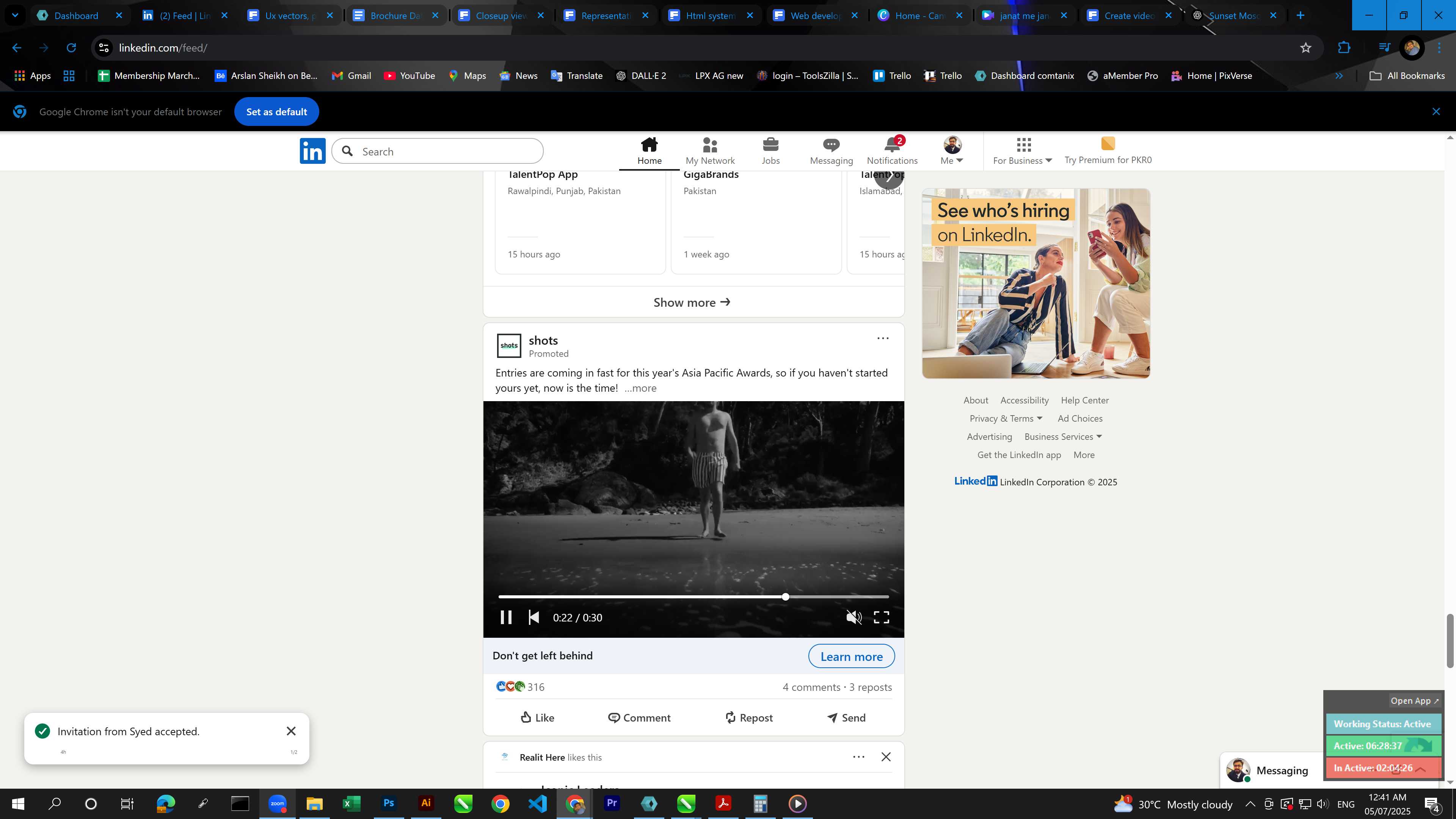Click the Learn more button
Screen dimensions: 1456x819
coord(851,656)
